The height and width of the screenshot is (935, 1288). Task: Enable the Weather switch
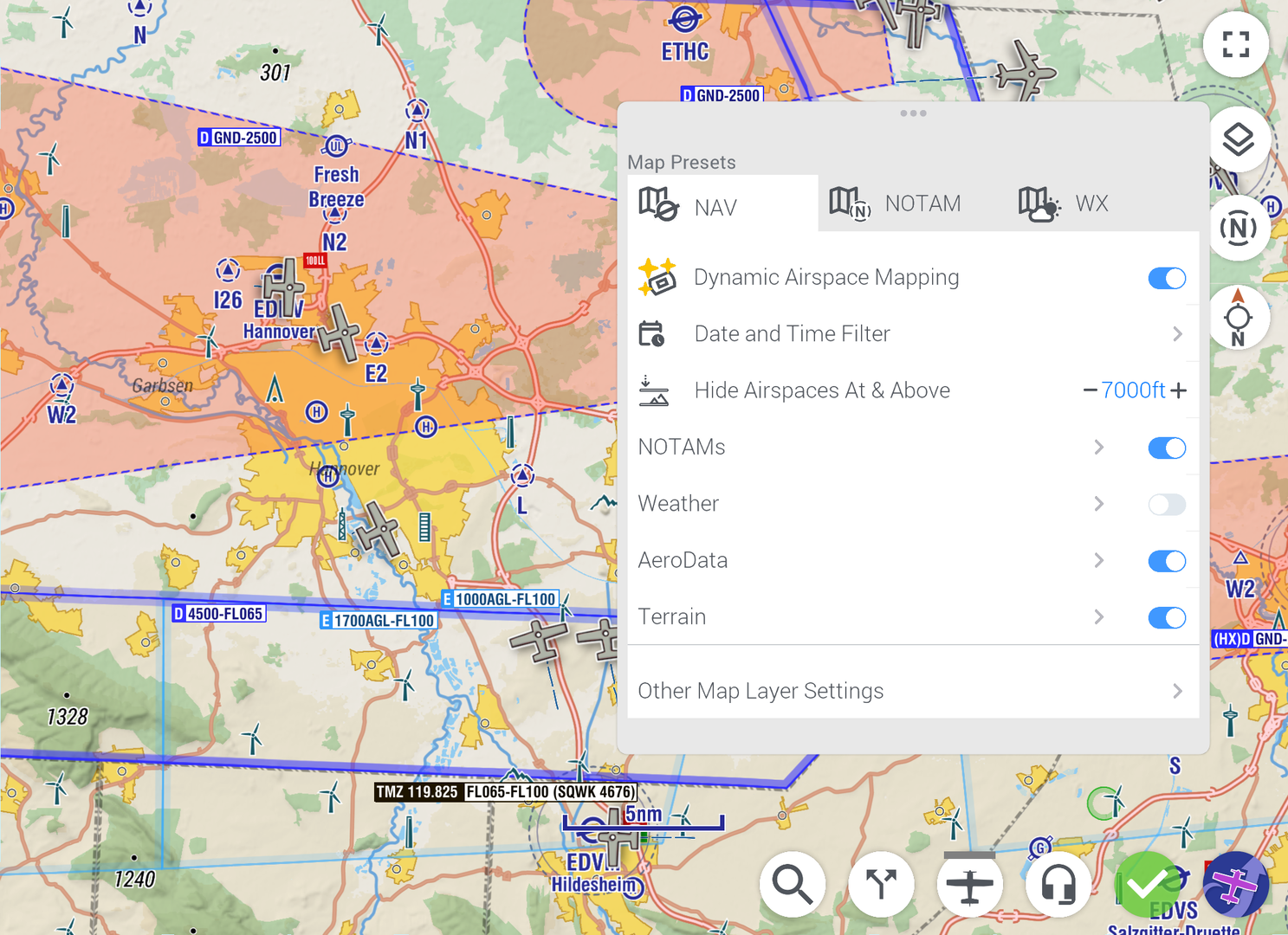[1167, 504]
